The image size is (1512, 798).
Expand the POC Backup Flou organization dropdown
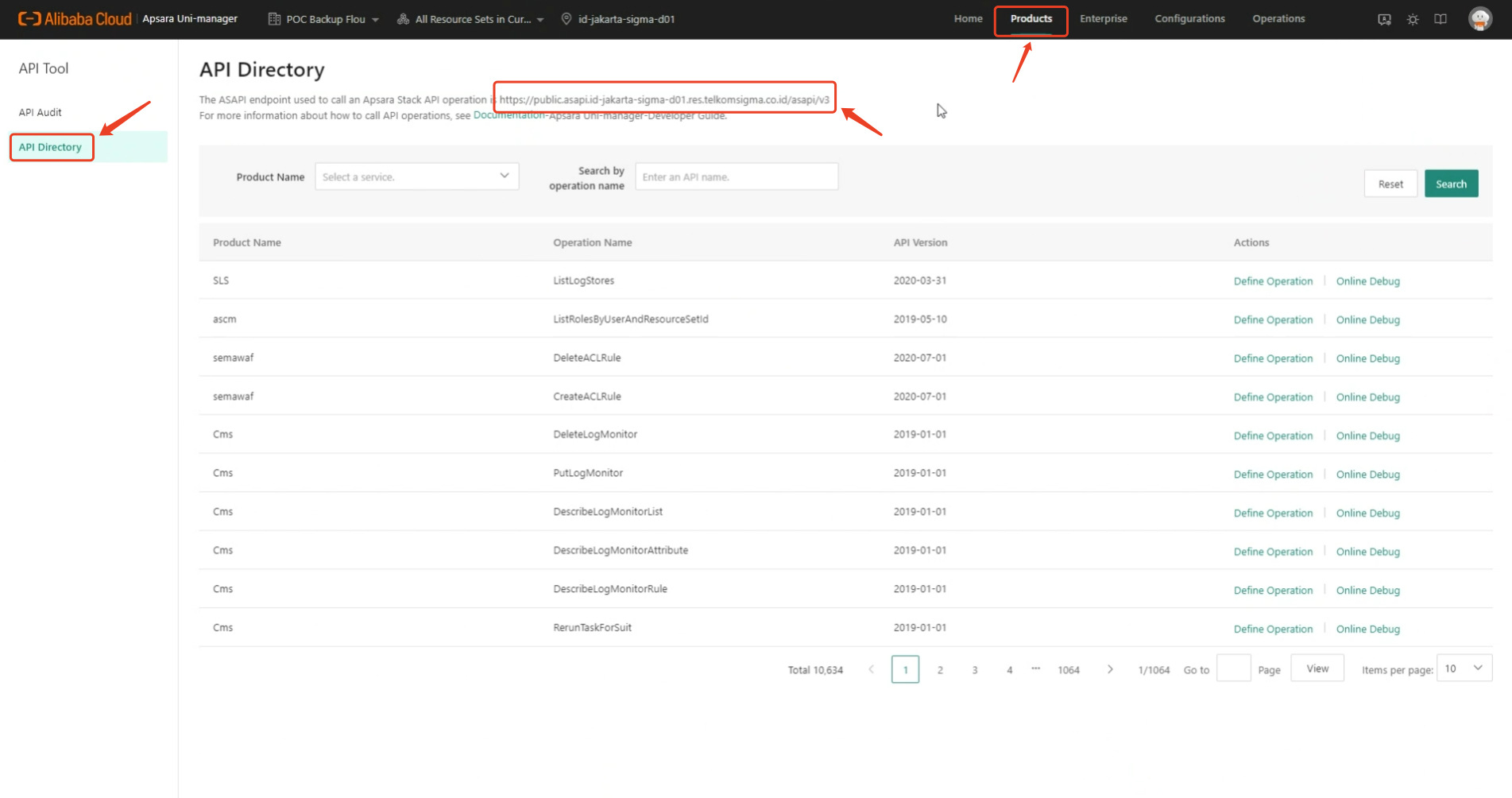click(x=331, y=19)
